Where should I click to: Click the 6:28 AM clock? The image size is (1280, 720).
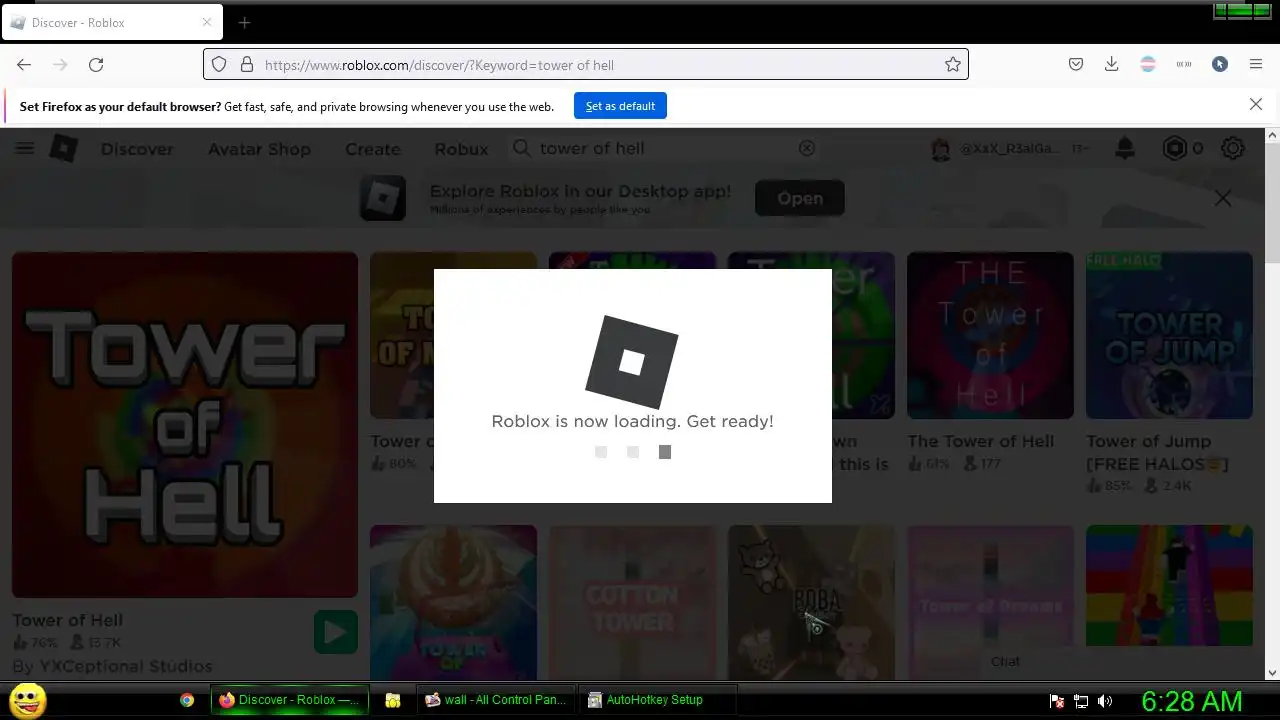point(1192,701)
